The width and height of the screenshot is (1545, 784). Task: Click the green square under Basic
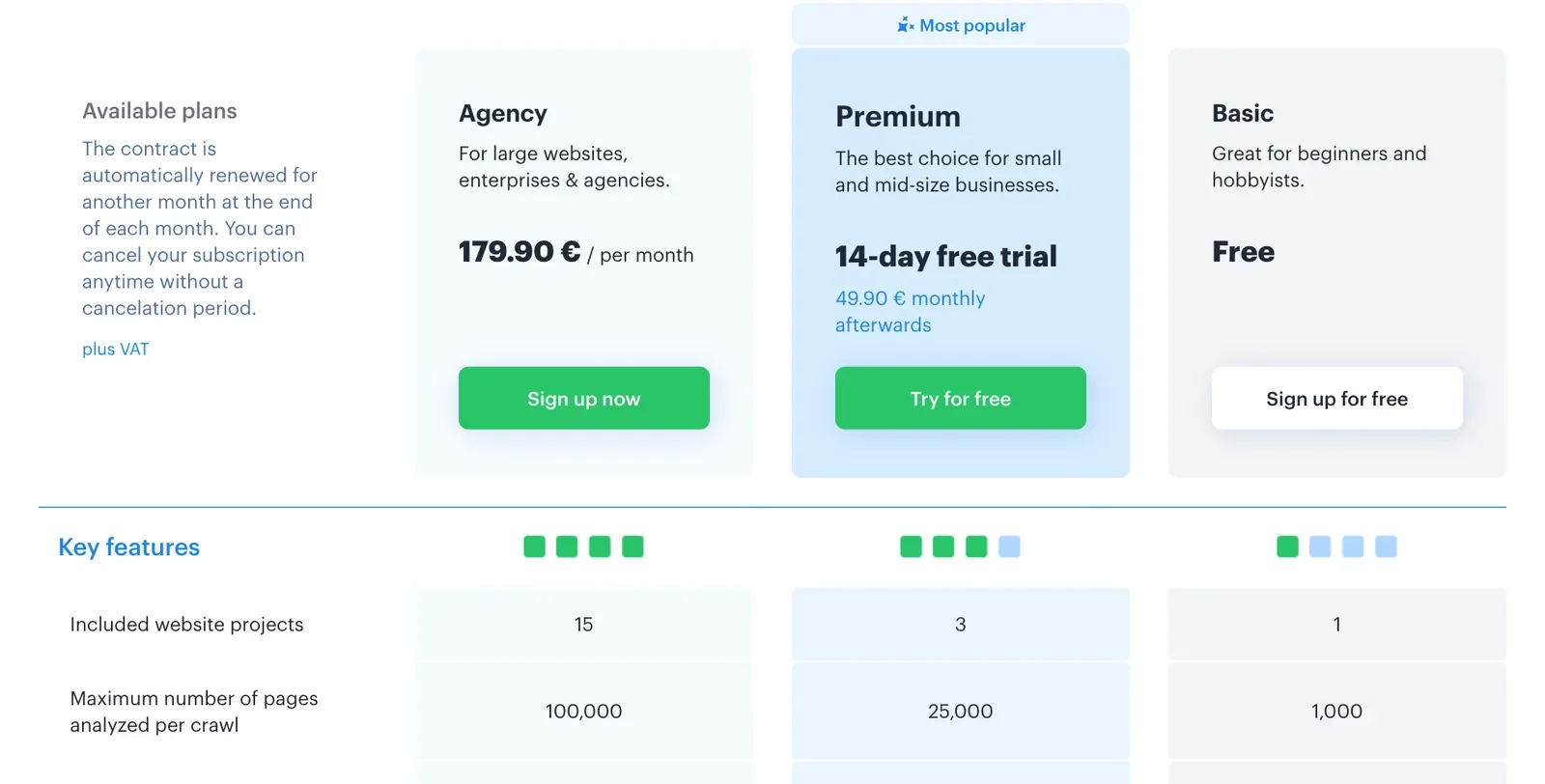tap(1287, 546)
